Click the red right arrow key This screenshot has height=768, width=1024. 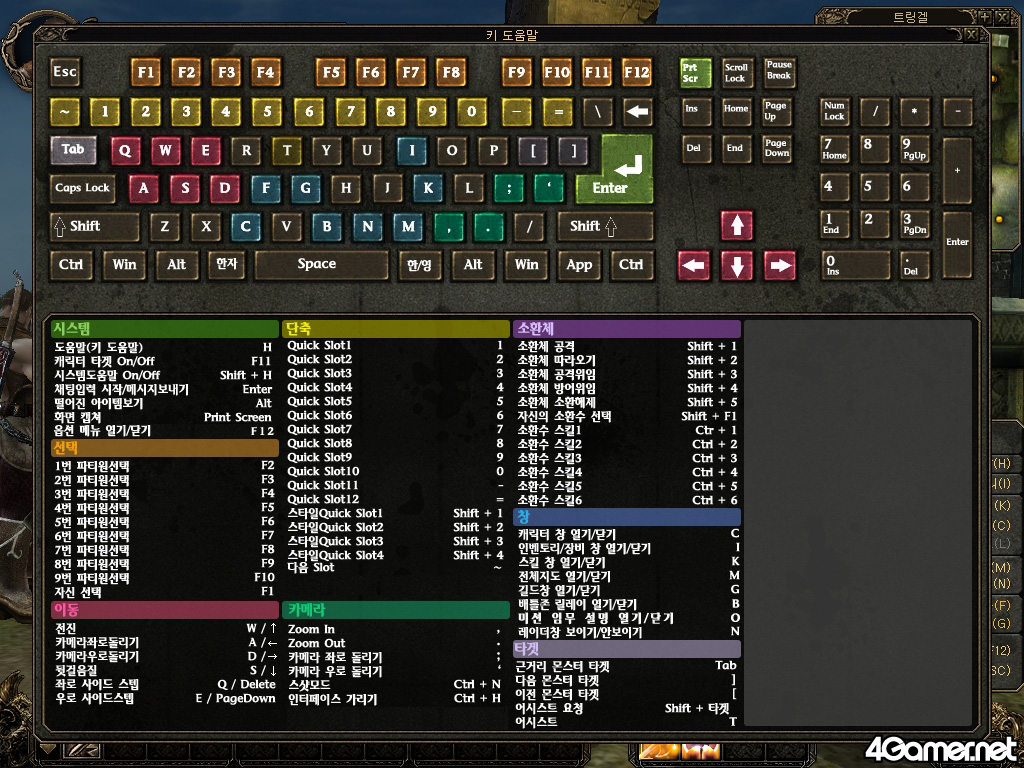point(780,266)
